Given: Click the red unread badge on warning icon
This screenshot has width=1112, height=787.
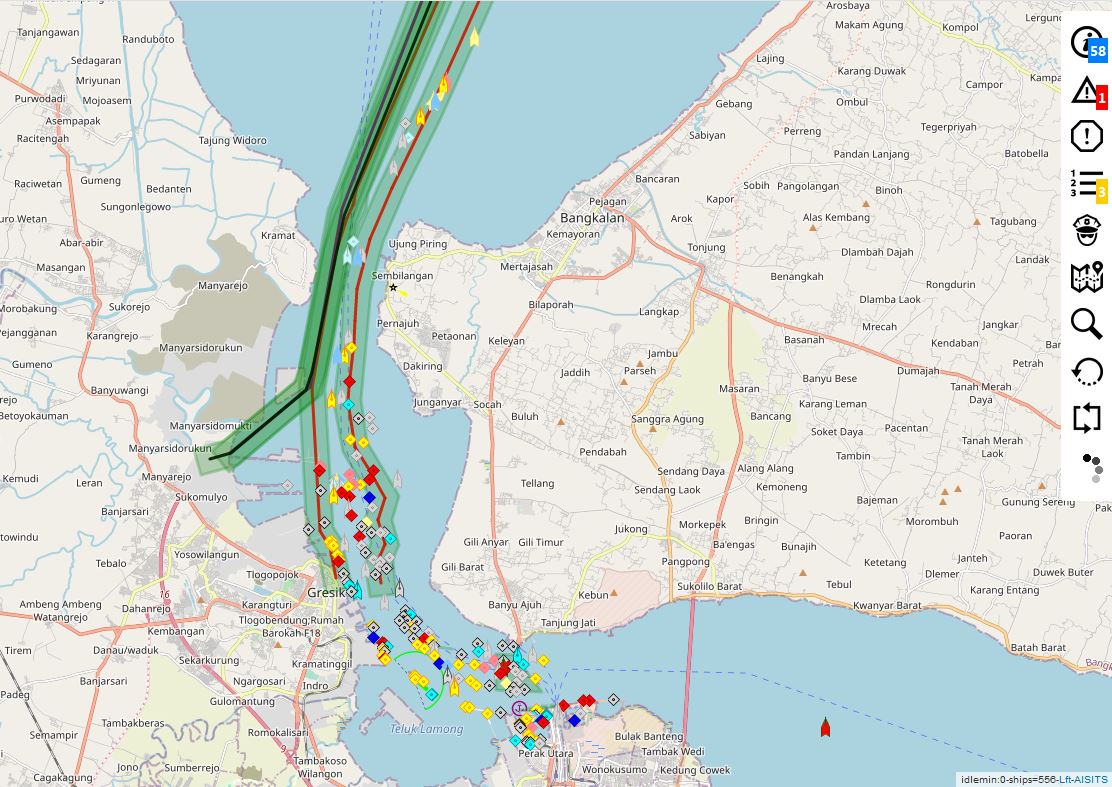Looking at the screenshot, I should [x=1101, y=97].
